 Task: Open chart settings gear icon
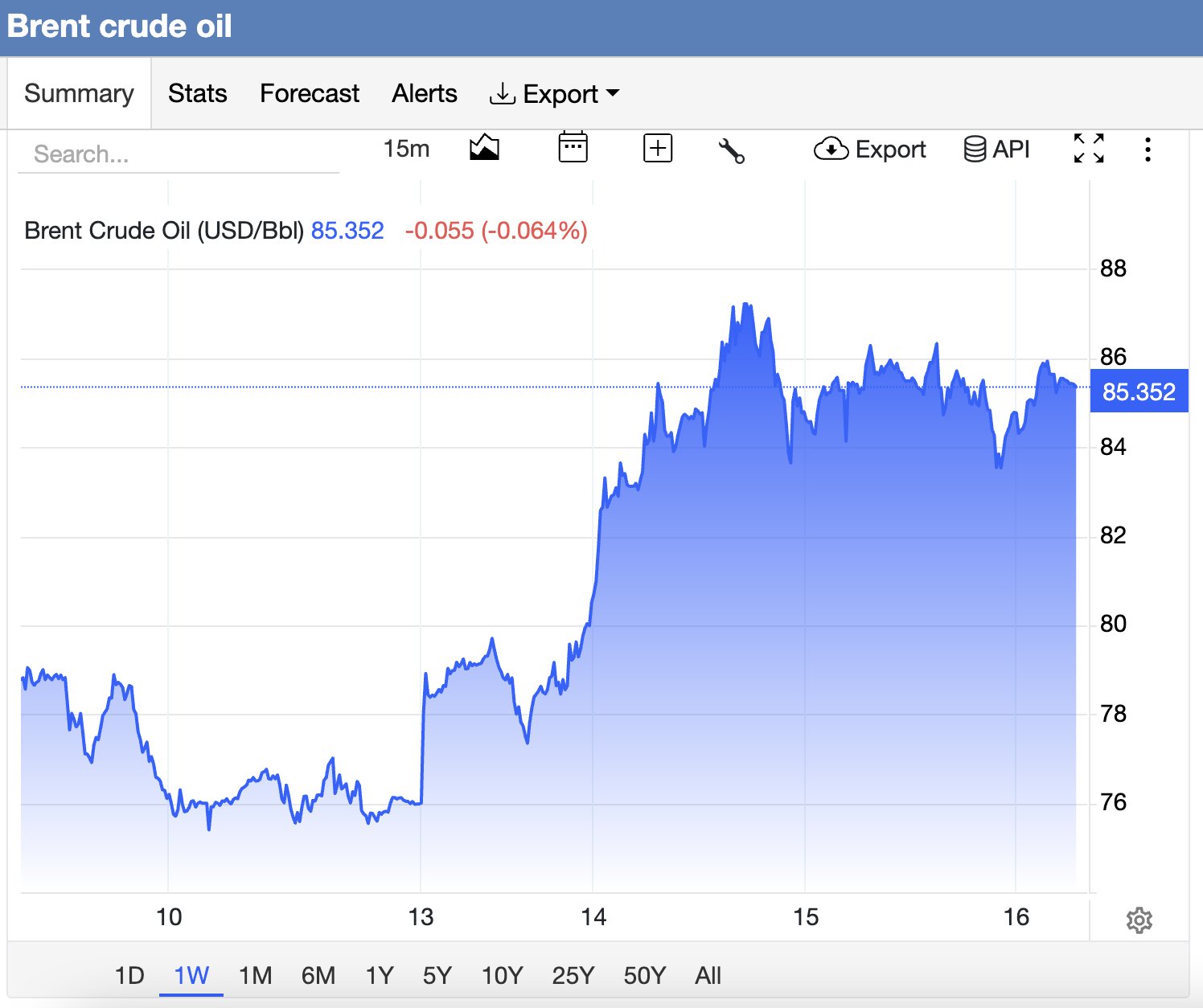[x=1139, y=920]
